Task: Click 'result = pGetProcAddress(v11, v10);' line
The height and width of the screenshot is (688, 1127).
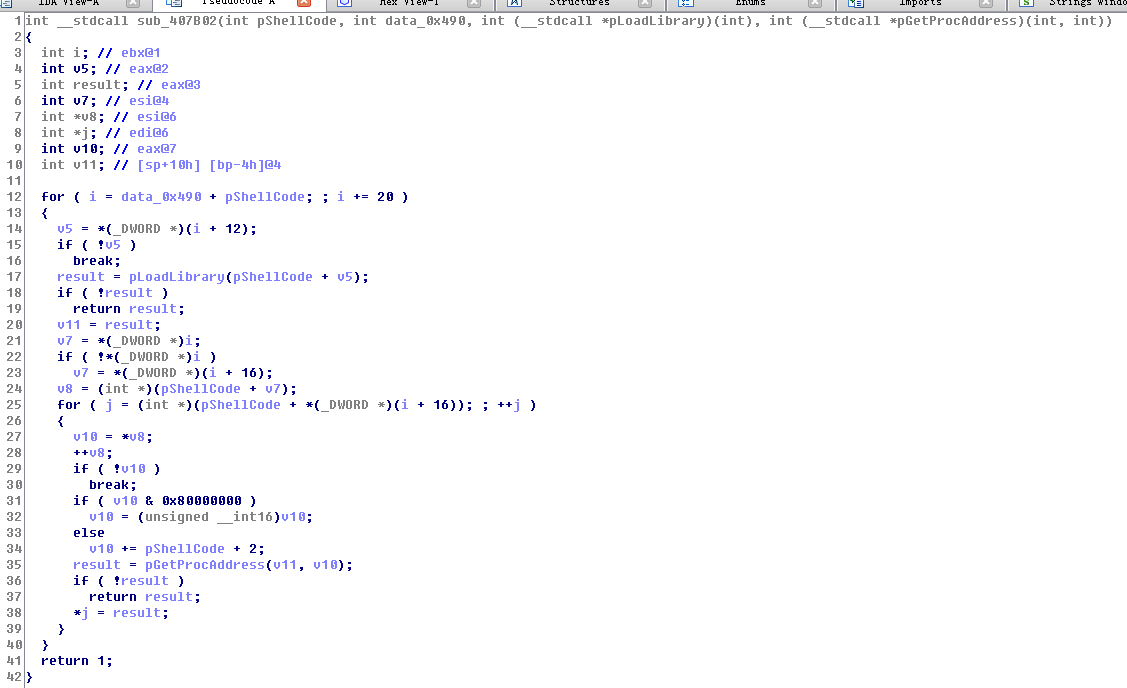Action: 213,565
